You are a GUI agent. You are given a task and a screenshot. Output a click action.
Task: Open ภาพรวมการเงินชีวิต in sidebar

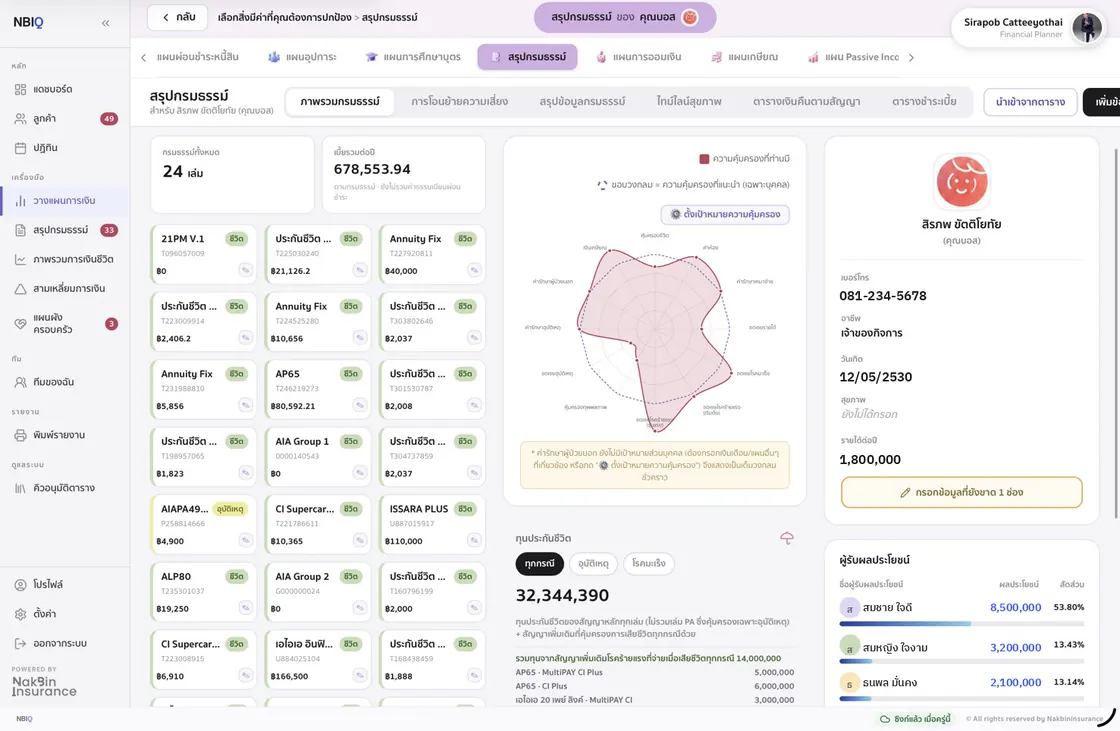coord(64,259)
